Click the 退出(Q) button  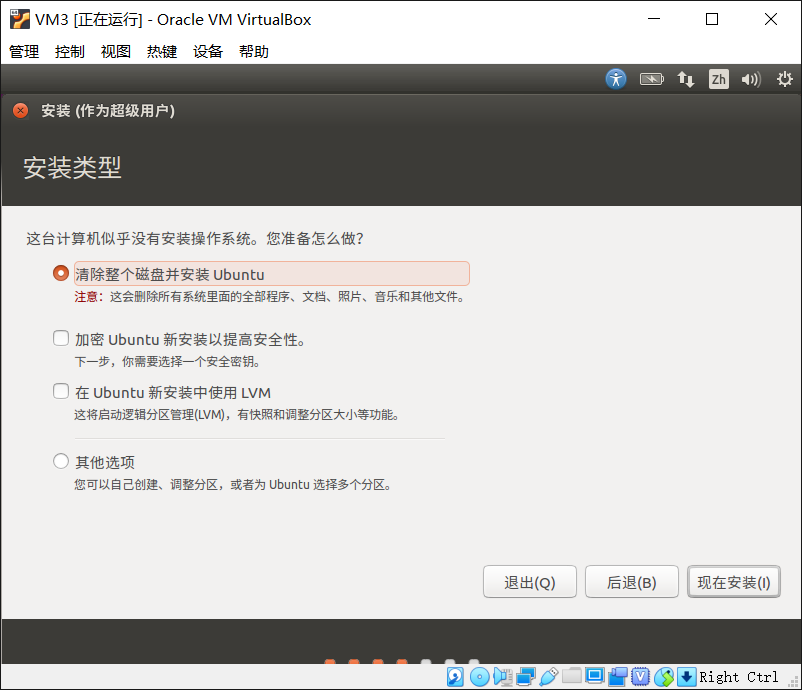[530, 582]
